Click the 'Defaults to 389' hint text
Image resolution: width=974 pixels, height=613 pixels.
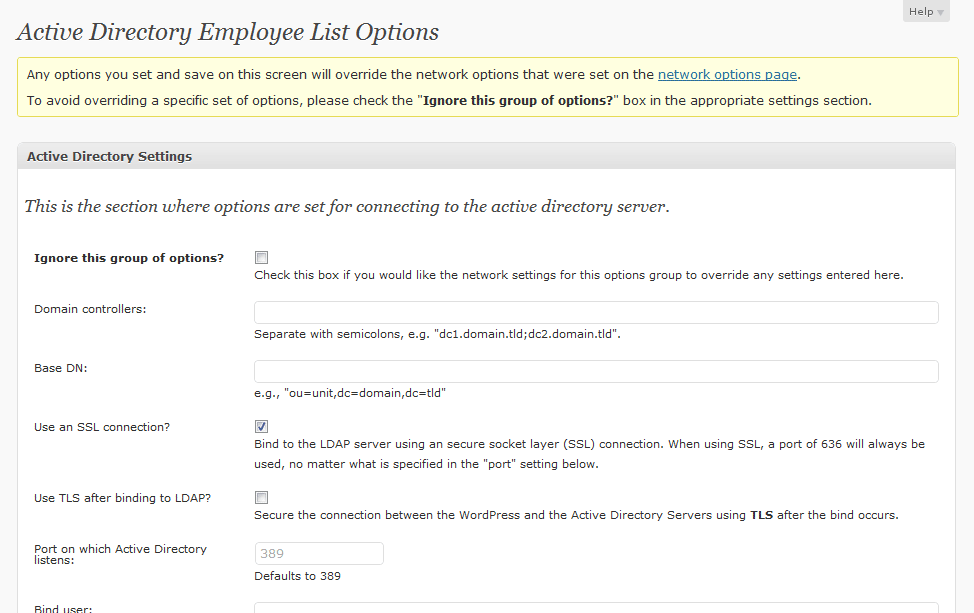coord(298,576)
